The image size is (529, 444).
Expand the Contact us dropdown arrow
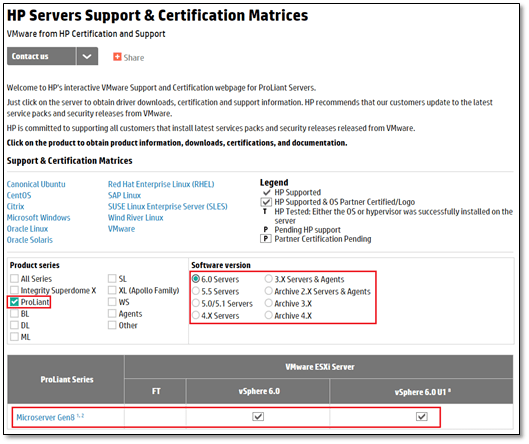87,56
